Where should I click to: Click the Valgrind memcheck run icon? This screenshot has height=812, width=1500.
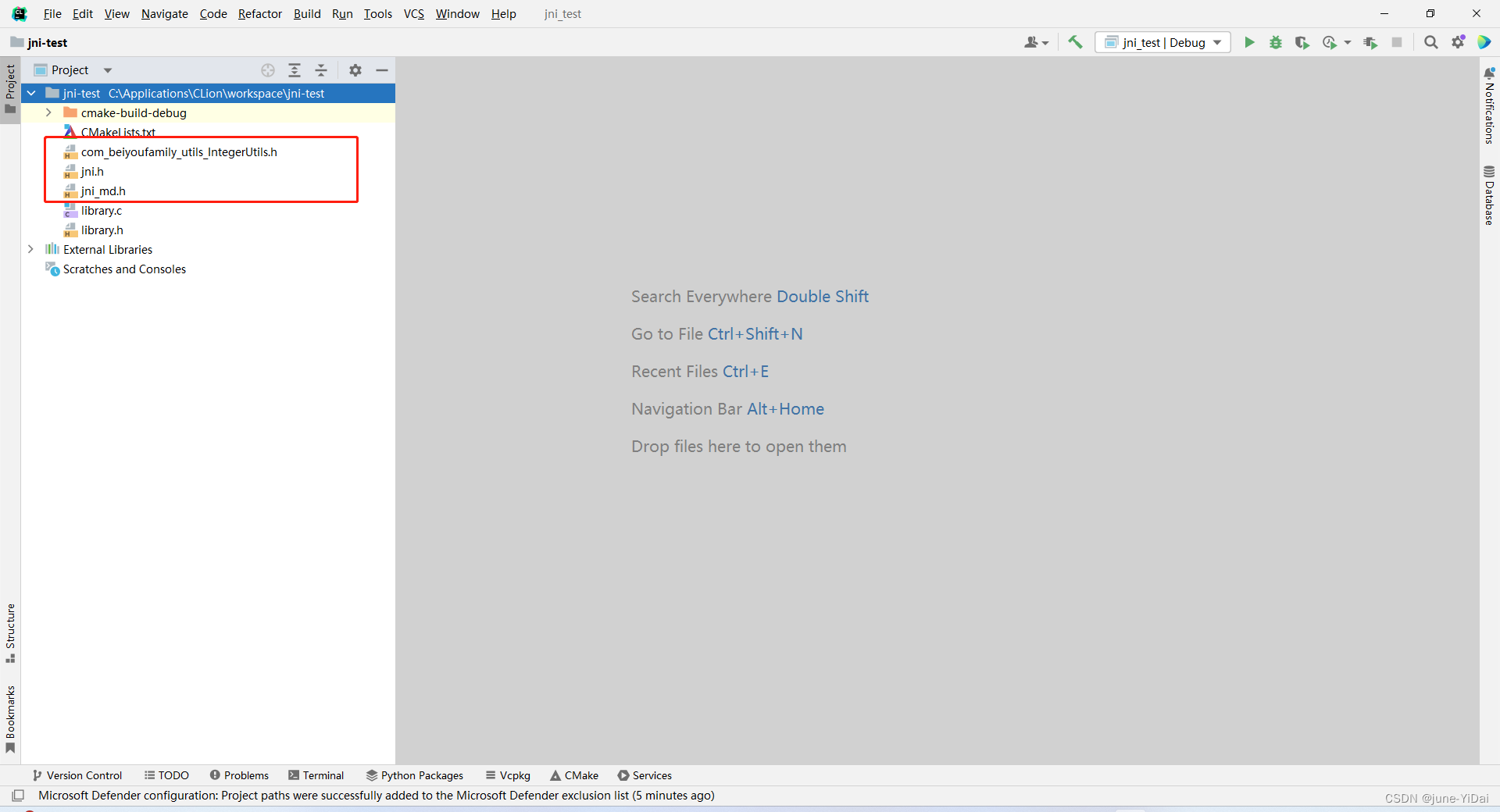[1370, 42]
